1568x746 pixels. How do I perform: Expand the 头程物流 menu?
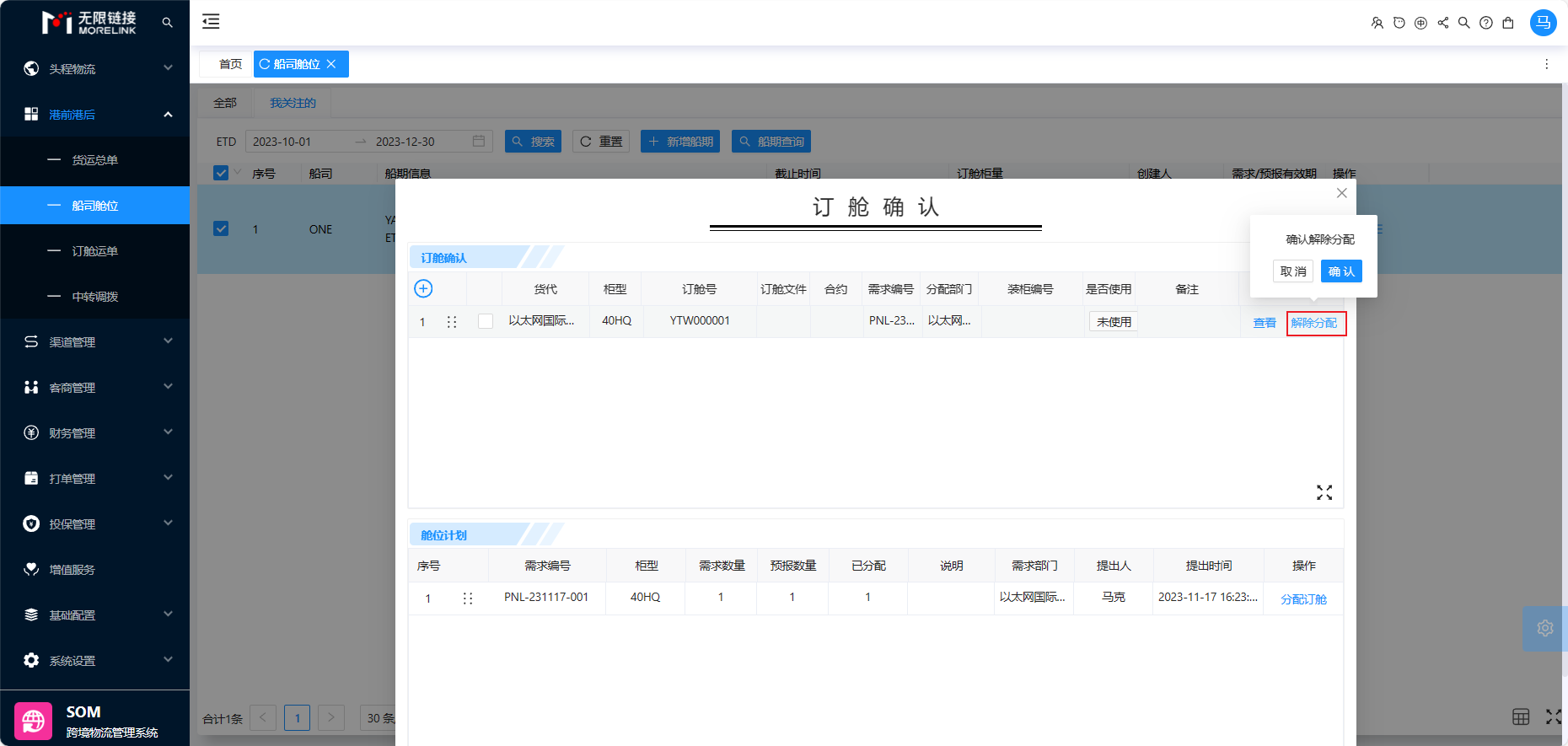[94, 68]
